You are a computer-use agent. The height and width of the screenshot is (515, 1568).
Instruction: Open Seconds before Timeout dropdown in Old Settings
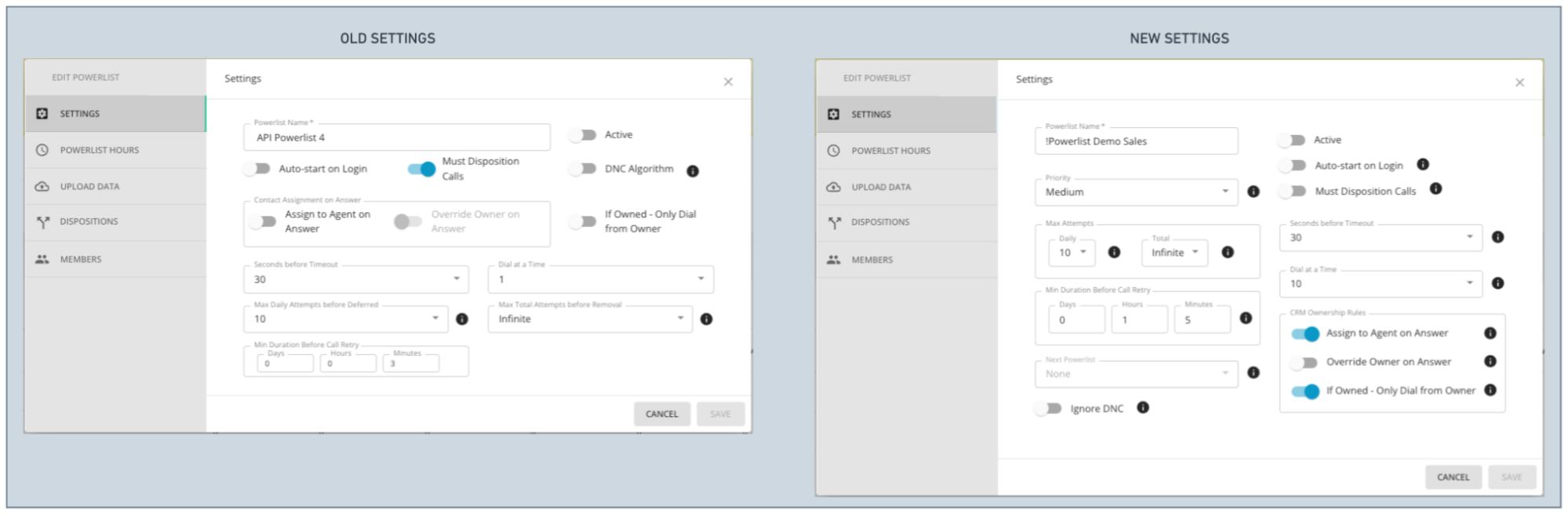[x=356, y=279]
